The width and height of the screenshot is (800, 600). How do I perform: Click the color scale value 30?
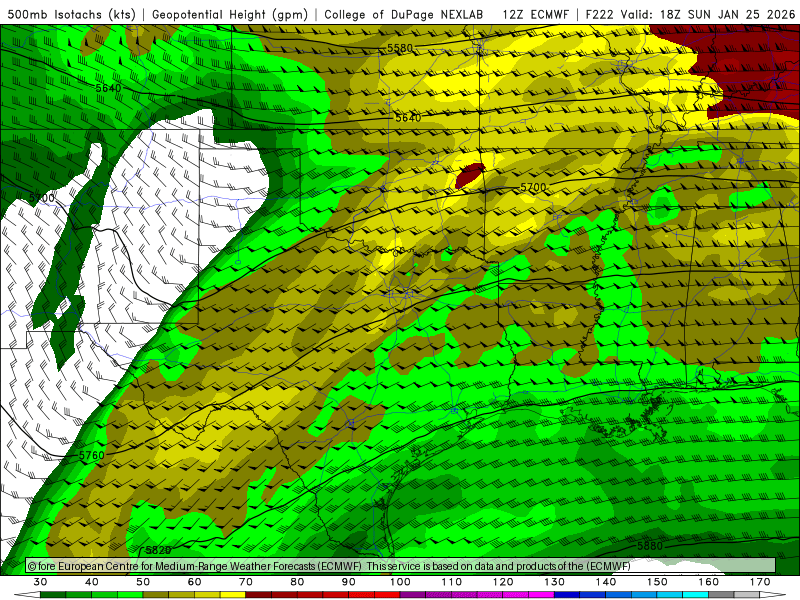(40, 582)
